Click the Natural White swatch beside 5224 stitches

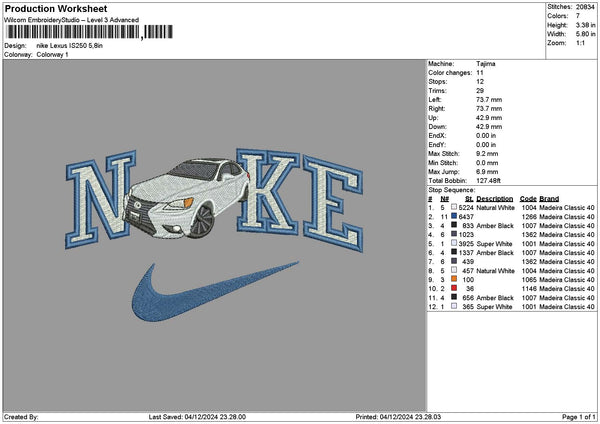click(x=454, y=207)
